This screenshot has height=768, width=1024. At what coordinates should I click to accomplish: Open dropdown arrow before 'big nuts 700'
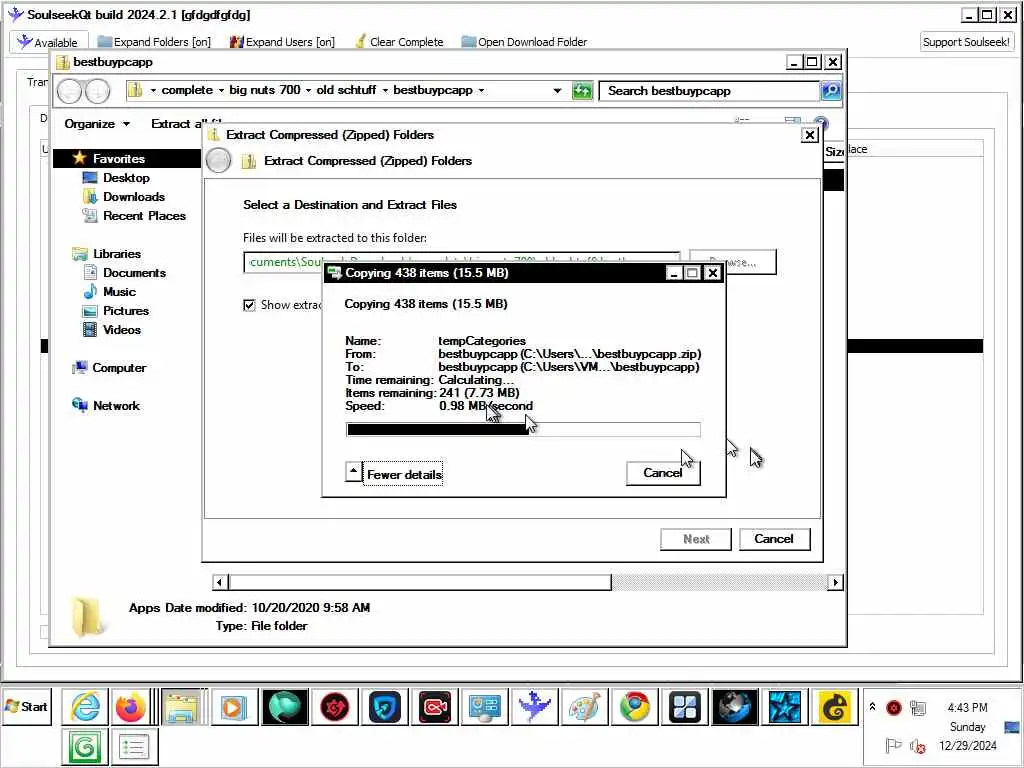click(x=221, y=90)
